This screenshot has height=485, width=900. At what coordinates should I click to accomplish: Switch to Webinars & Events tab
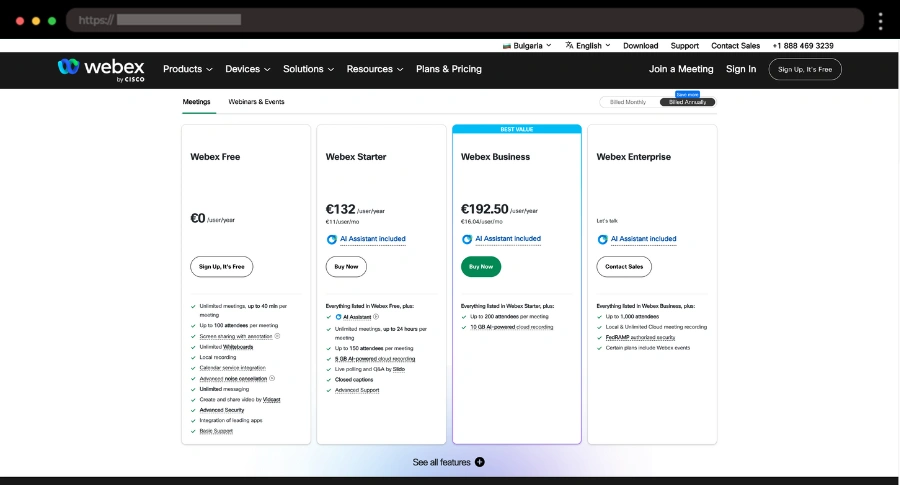(257, 102)
